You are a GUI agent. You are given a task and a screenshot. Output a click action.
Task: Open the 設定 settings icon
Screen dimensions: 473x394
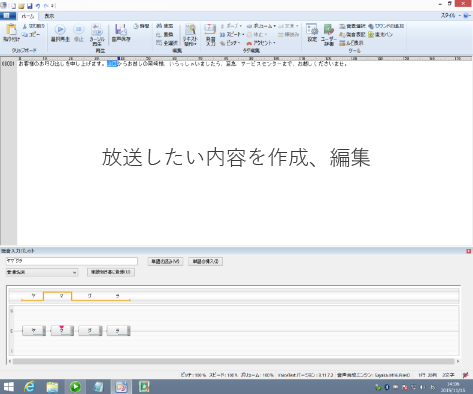(312, 33)
